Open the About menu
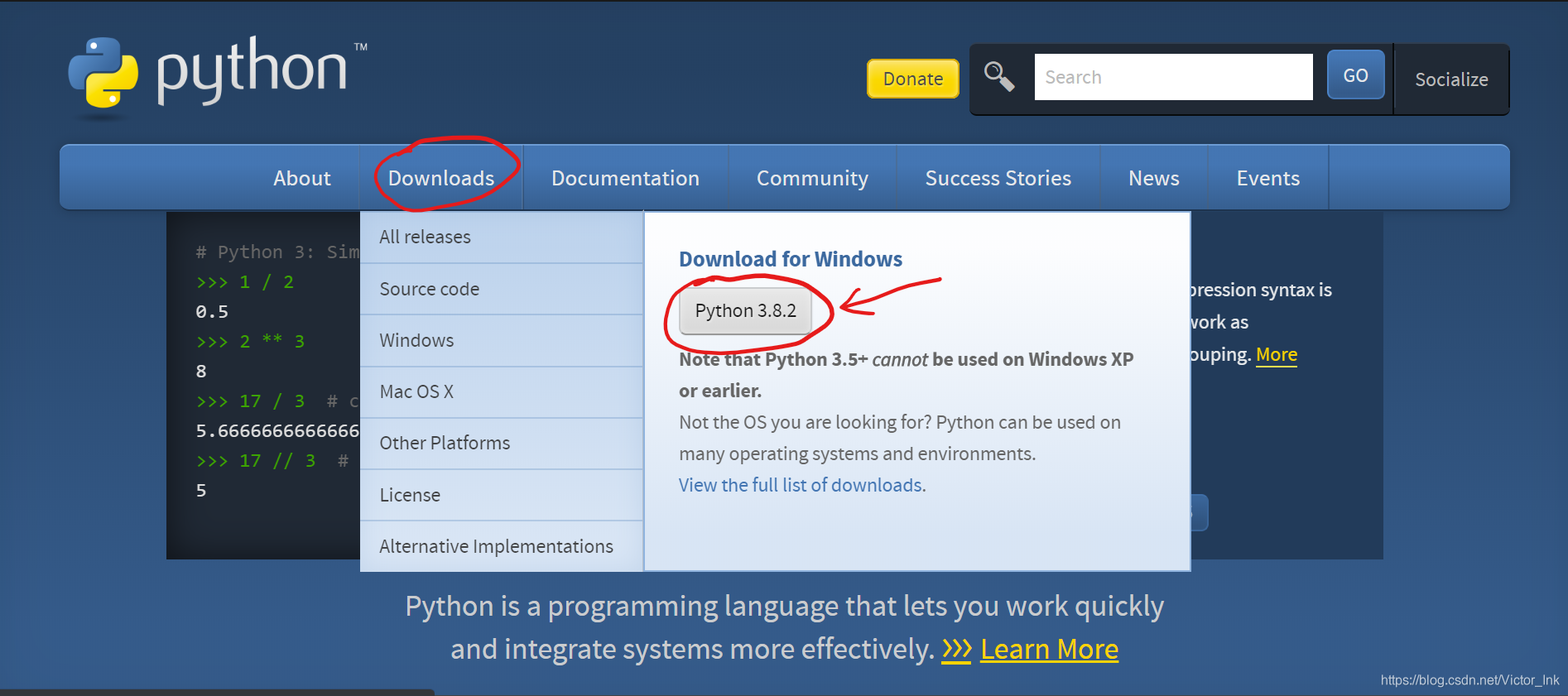This screenshot has width=1568, height=696. tap(302, 178)
